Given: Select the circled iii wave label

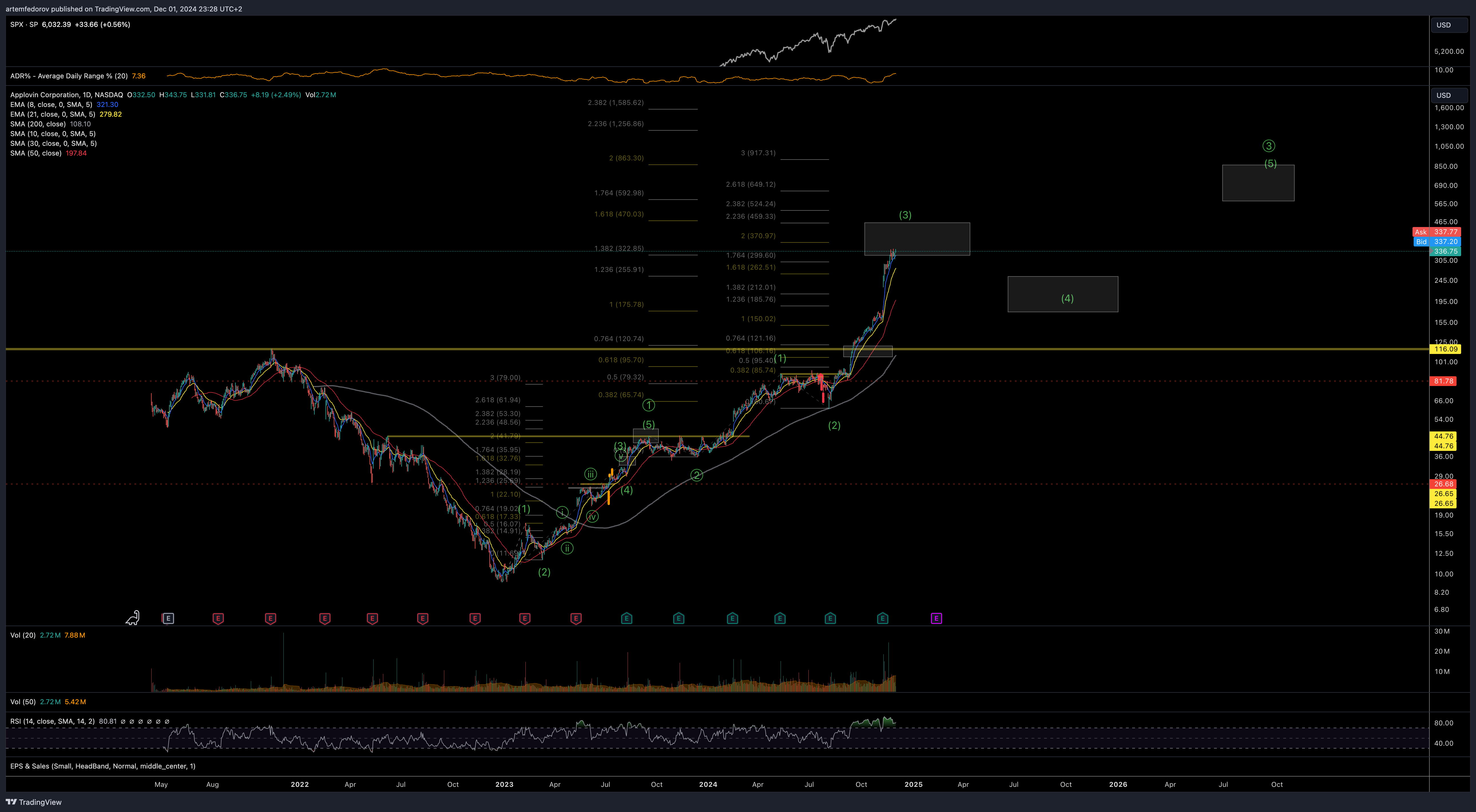Looking at the screenshot, I should (x=591, y=473).
